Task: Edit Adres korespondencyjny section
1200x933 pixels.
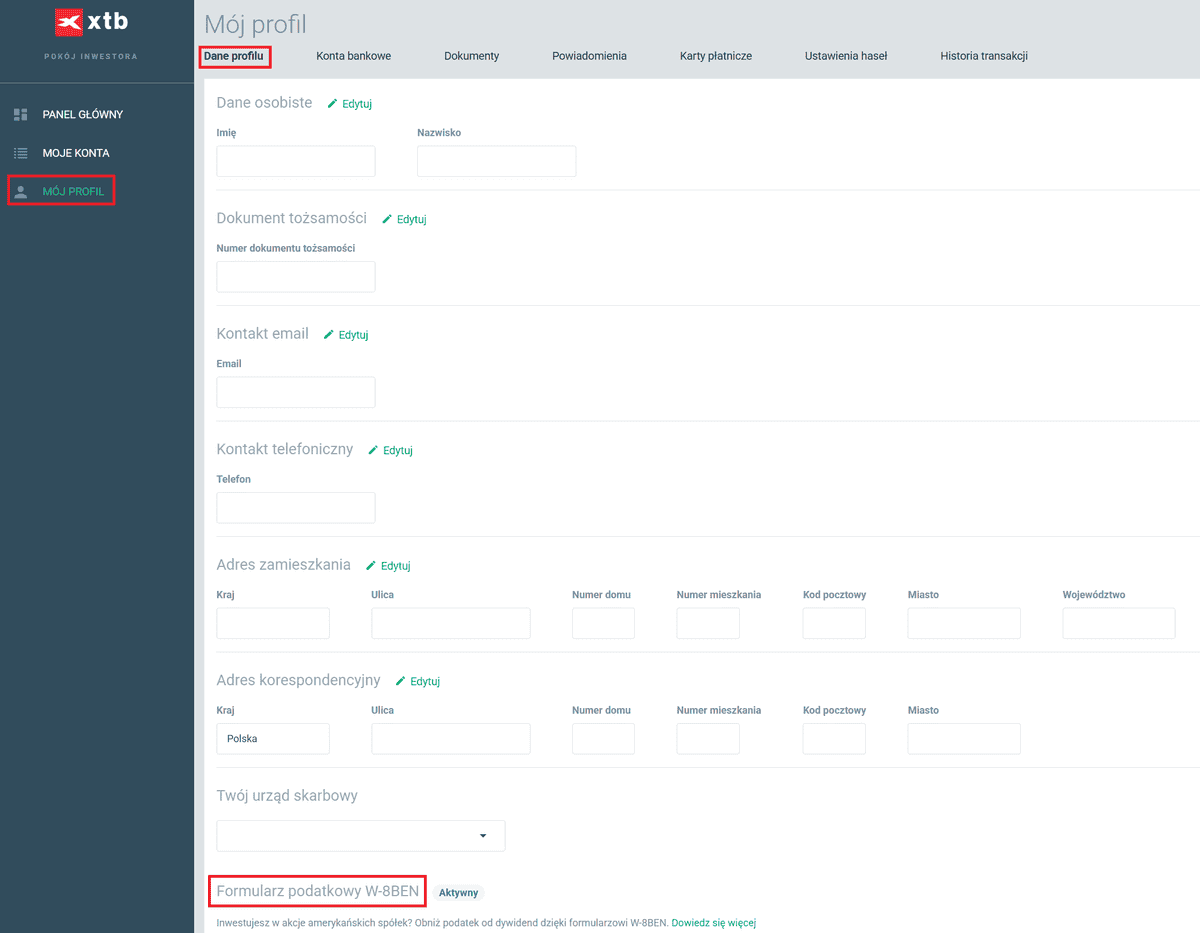Action: click(x=417, y=681)
